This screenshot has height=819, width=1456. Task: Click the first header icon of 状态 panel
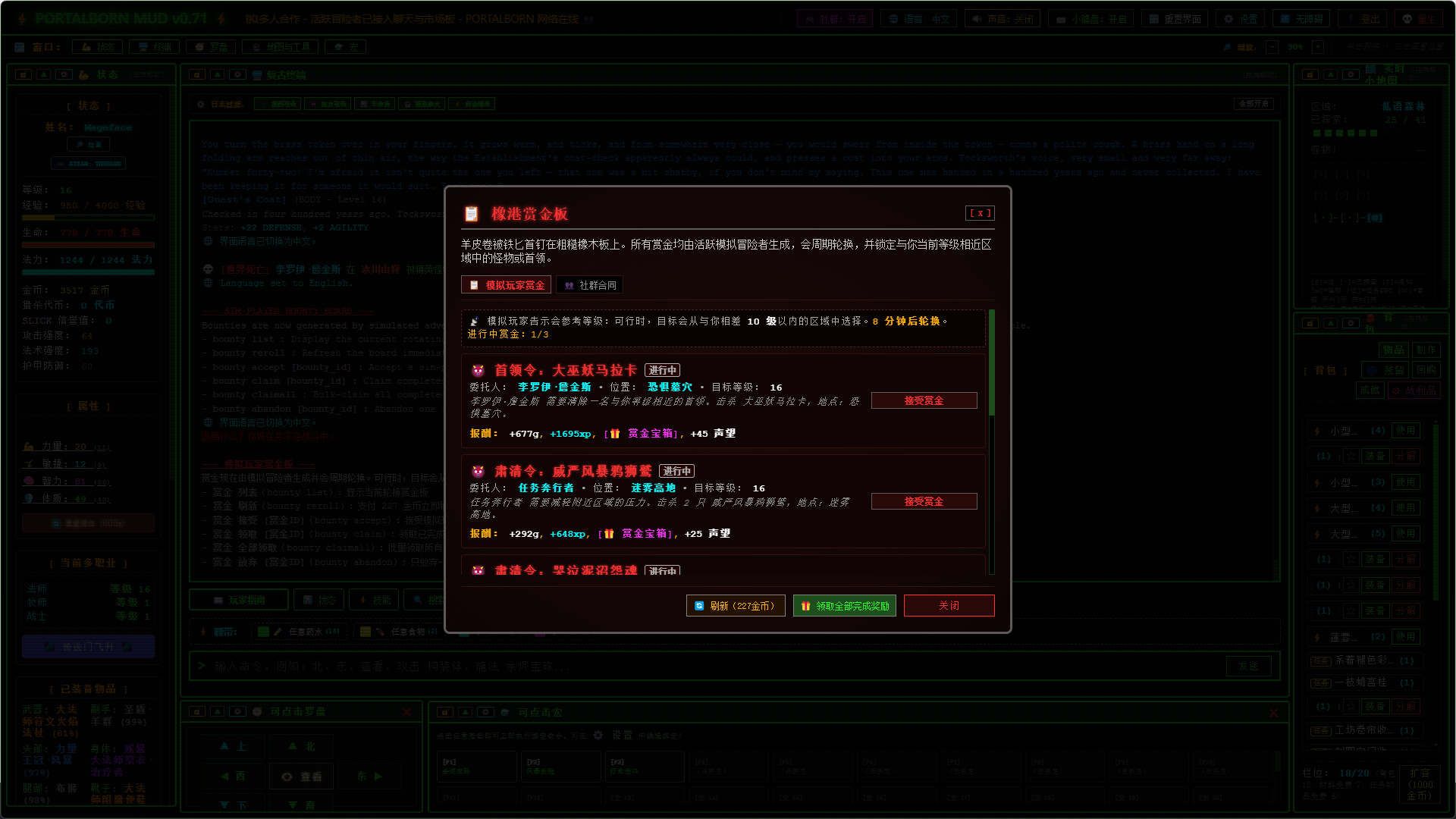coord(24,75)
